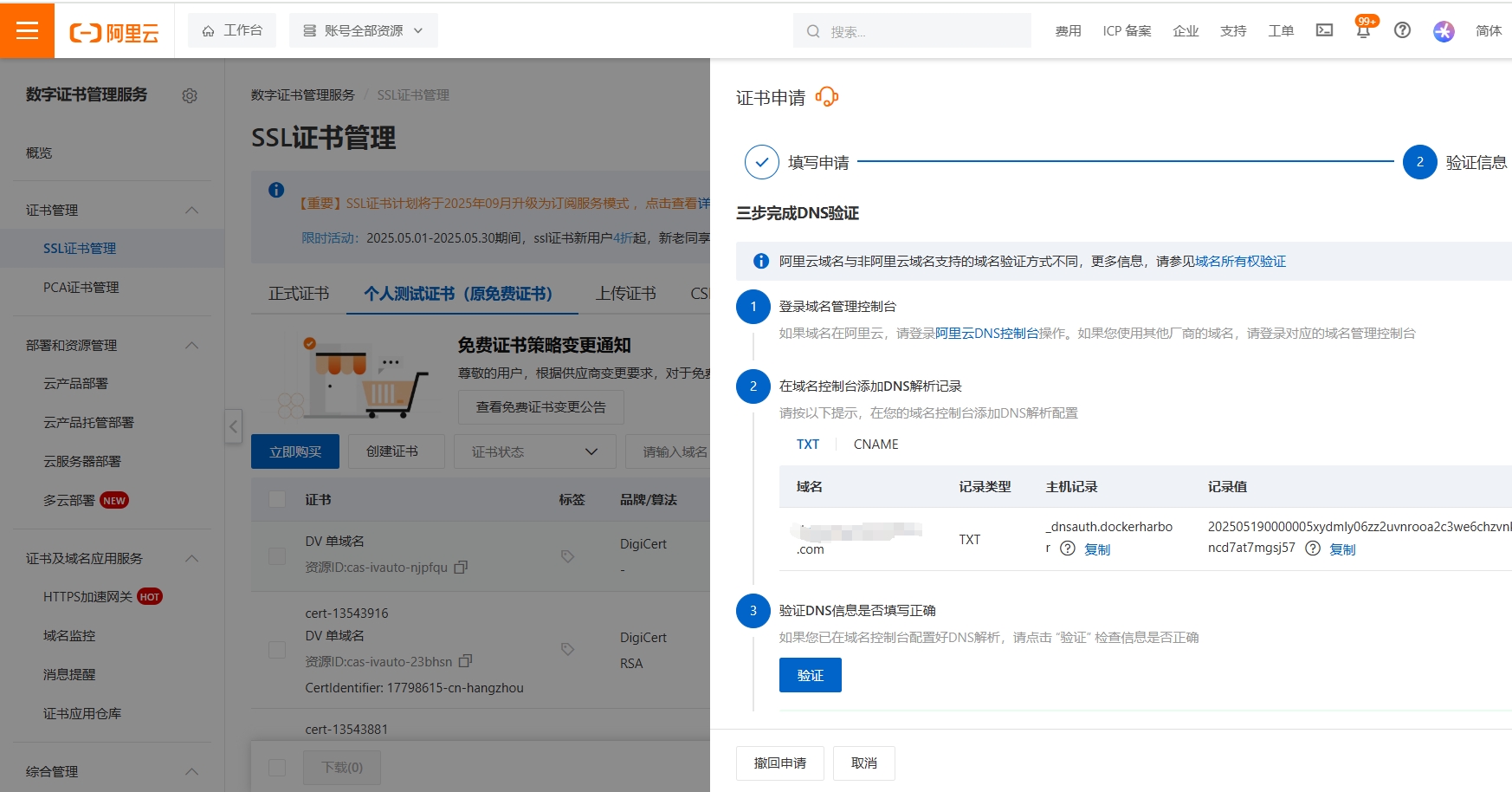This screenshot has height=792, width=1512.
Task: Collapse the 综合管理 sidebar section
Action: pyautogui.click(x=192, y=772)
